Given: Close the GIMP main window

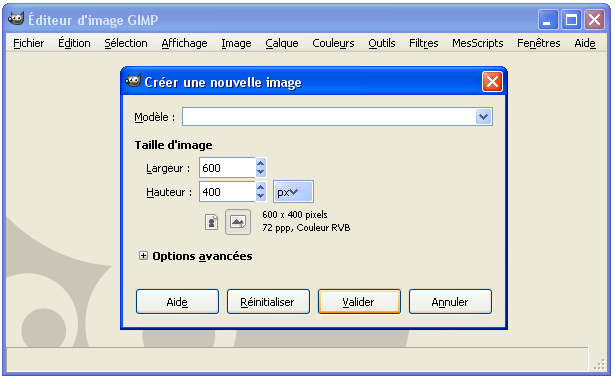Looking at the screenshot, I should (x=595, y=19).
